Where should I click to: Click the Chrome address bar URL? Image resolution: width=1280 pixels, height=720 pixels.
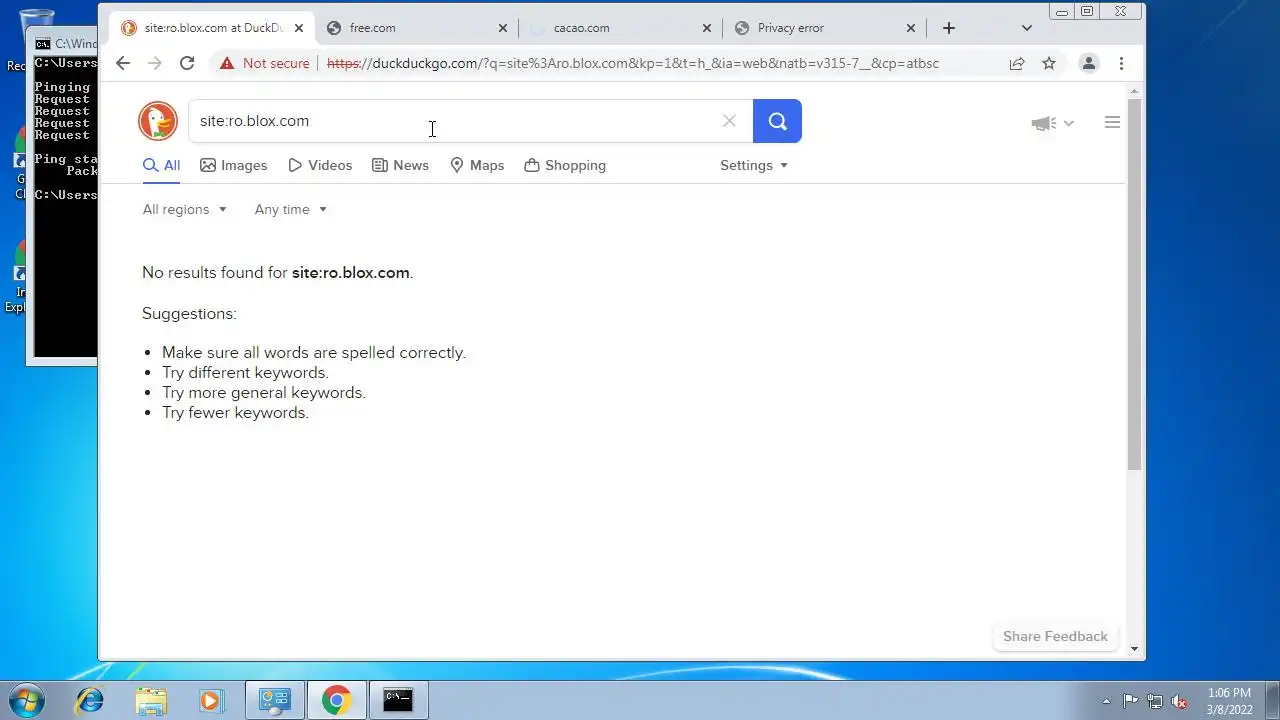[633, 63]
